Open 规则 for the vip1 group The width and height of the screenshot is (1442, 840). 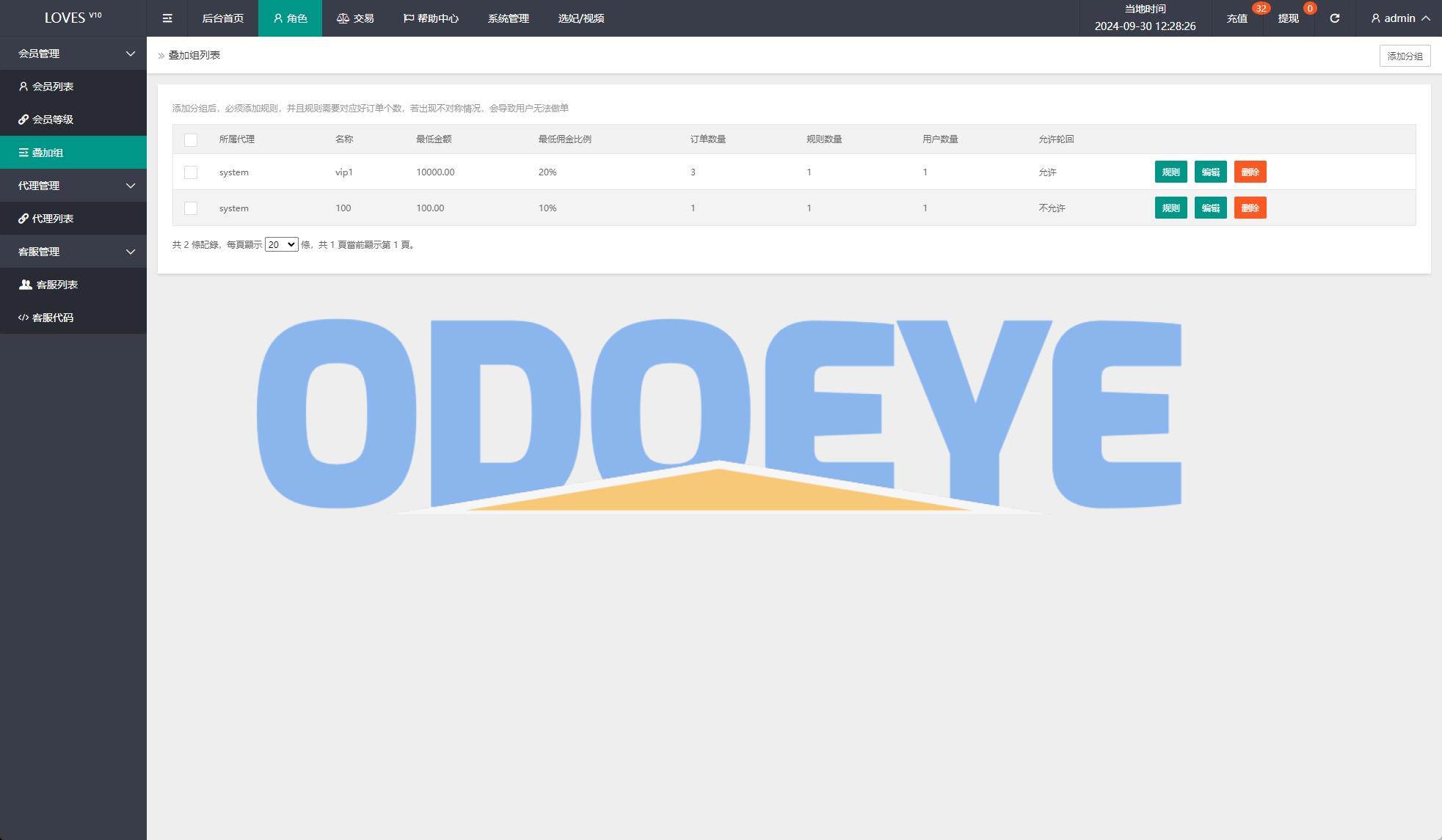(x=1170, y=172)
